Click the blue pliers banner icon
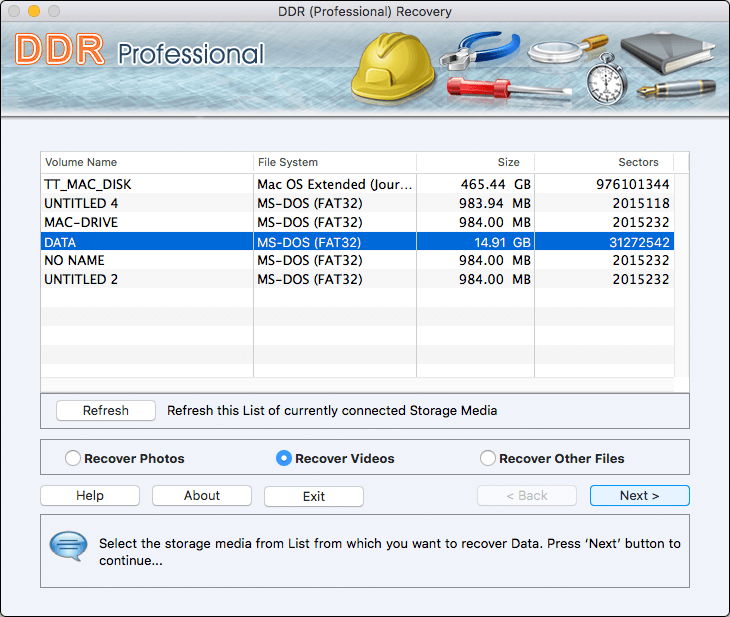 [x=480, y=49]
